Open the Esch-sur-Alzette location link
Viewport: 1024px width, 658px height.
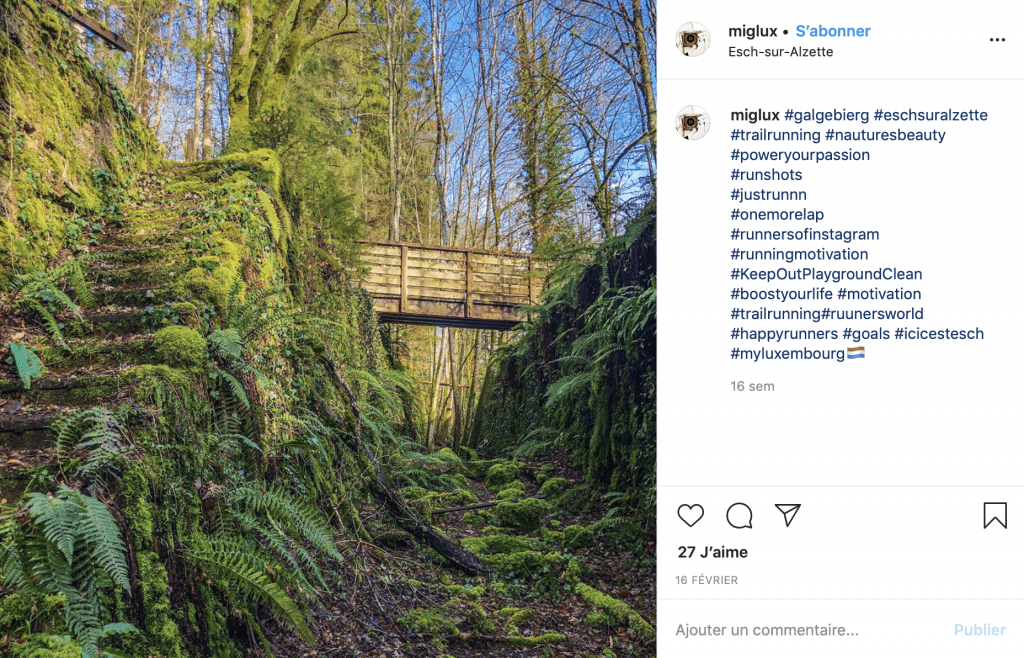(x=780, y=51)
